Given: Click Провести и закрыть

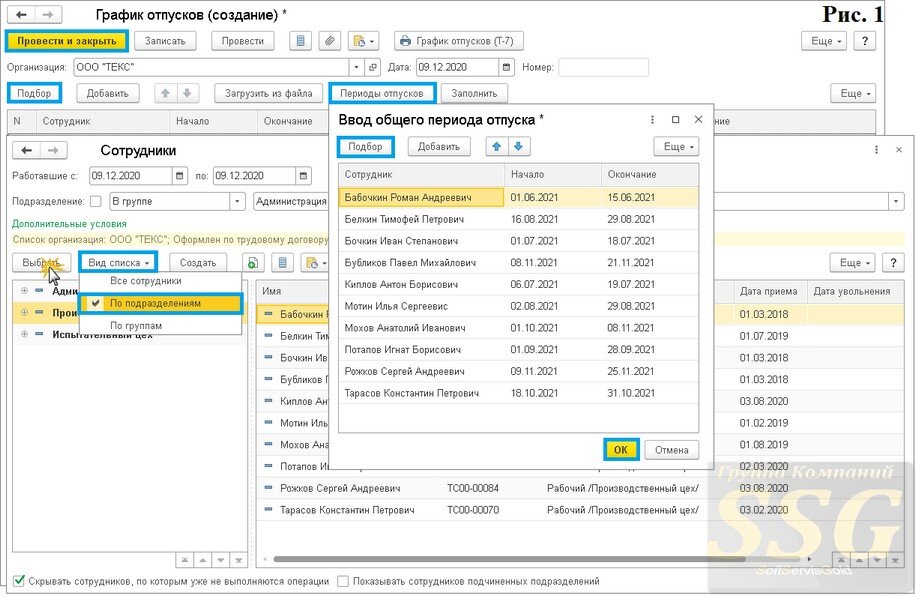Looking at the screenshot, I should [67, 41].
